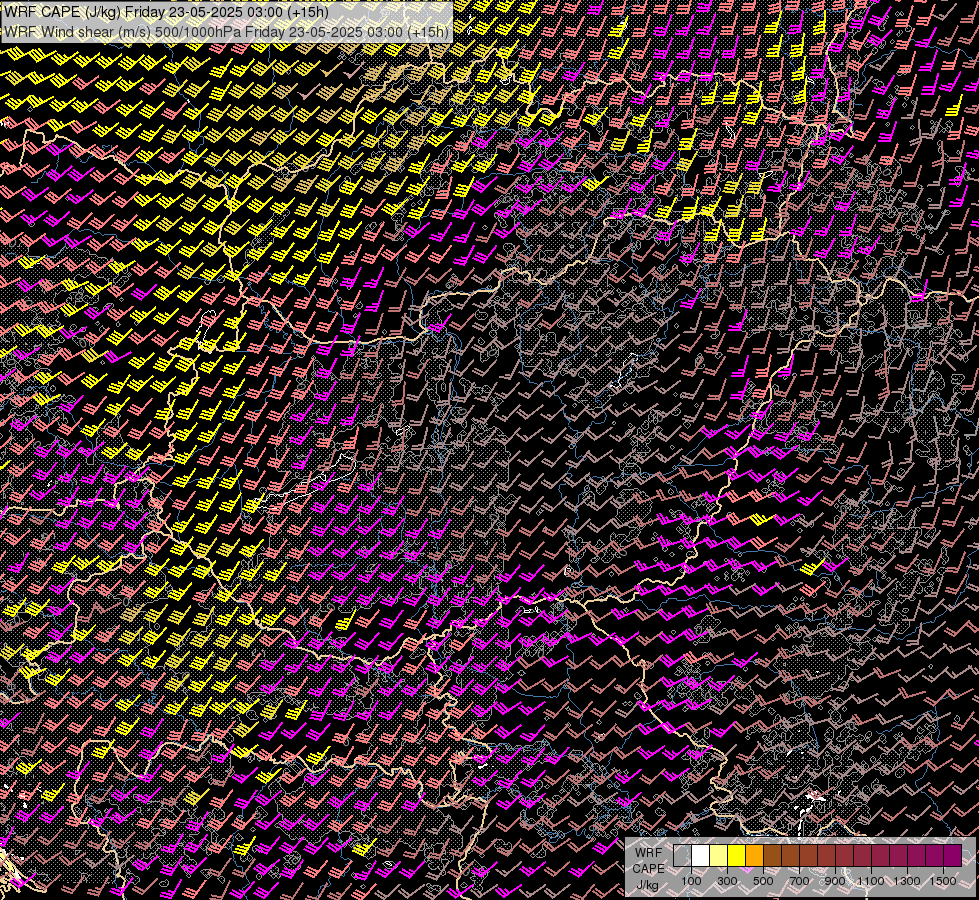Select the pale yellow CAPE legend swatch
This screenshot has height=900, width=979.
(719, 855)
